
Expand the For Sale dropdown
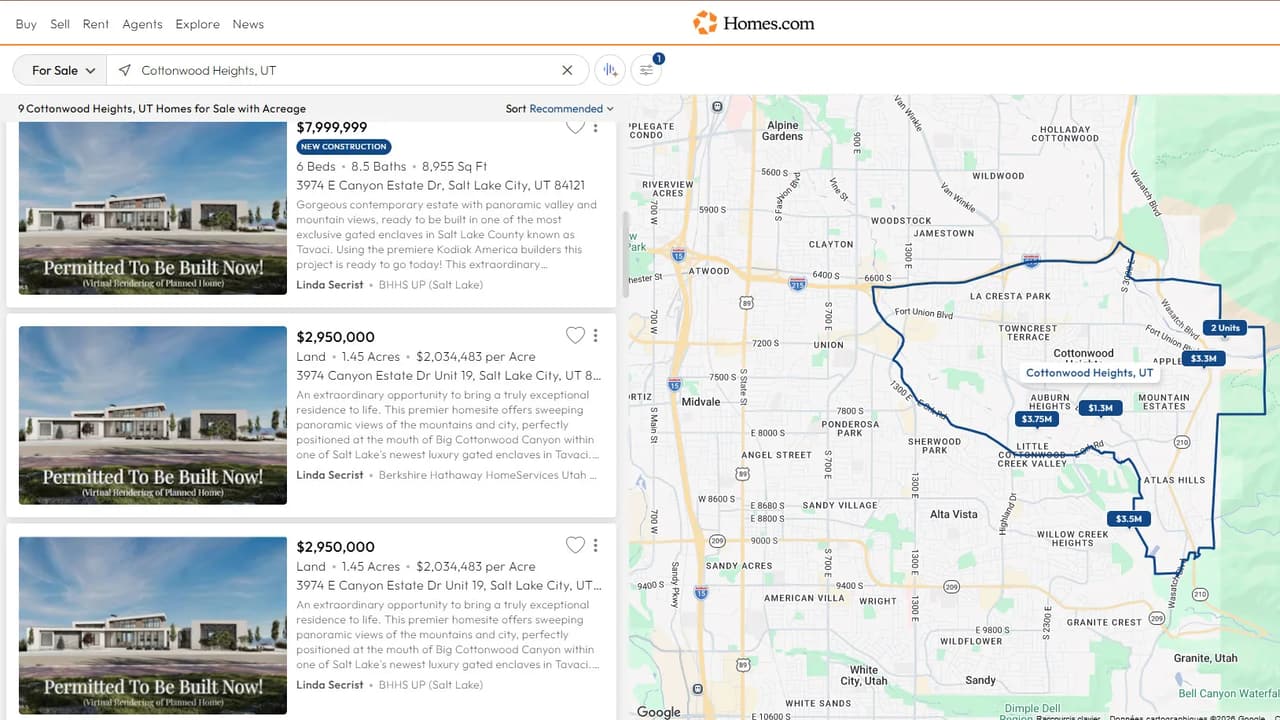[59, 70]
